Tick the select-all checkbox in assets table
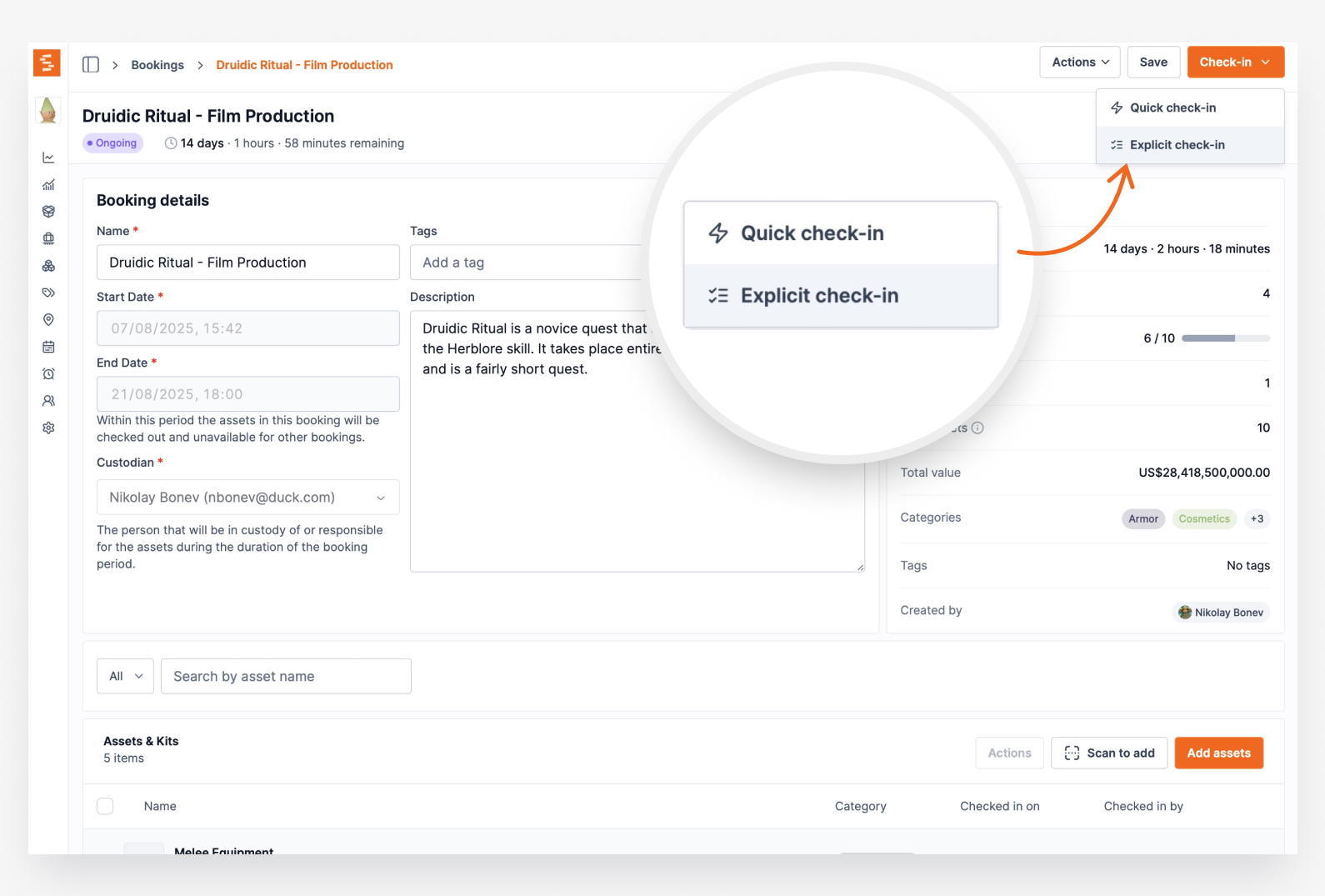This screenshot has height=896, width=1325. (105, 806)
